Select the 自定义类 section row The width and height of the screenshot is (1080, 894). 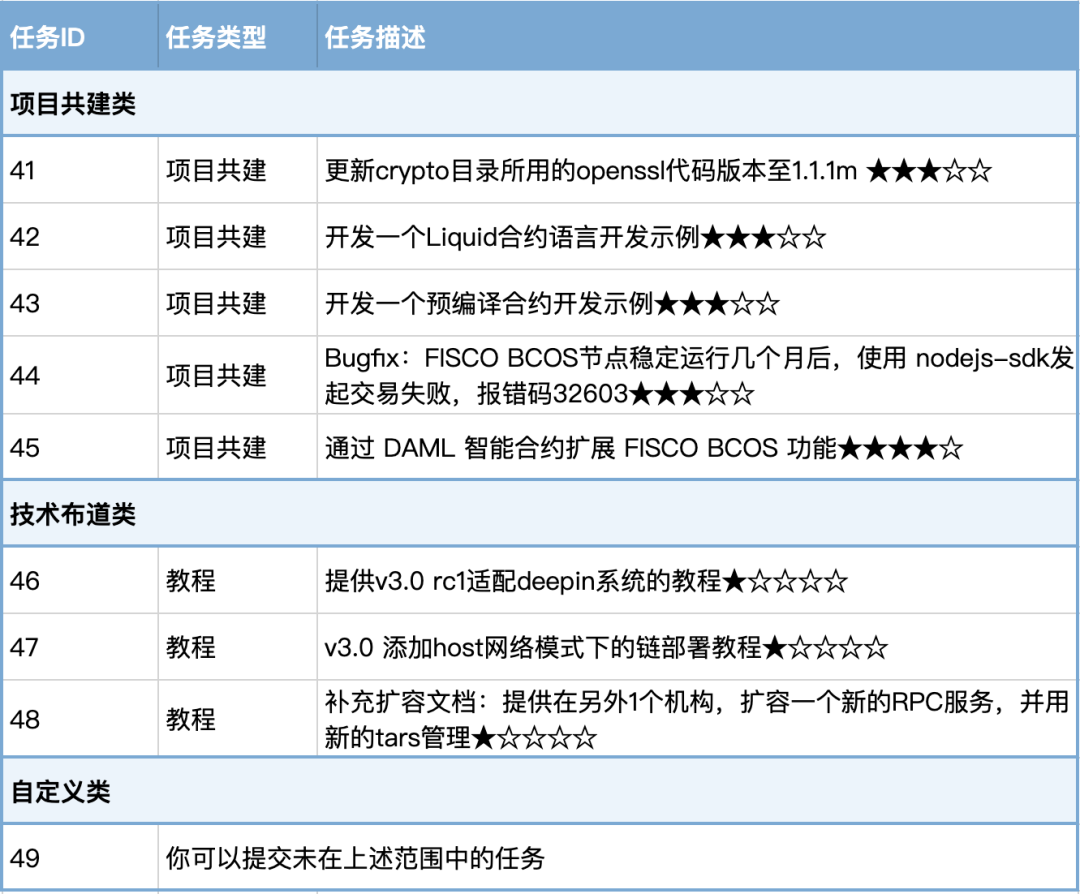click(x=540, y=791)
